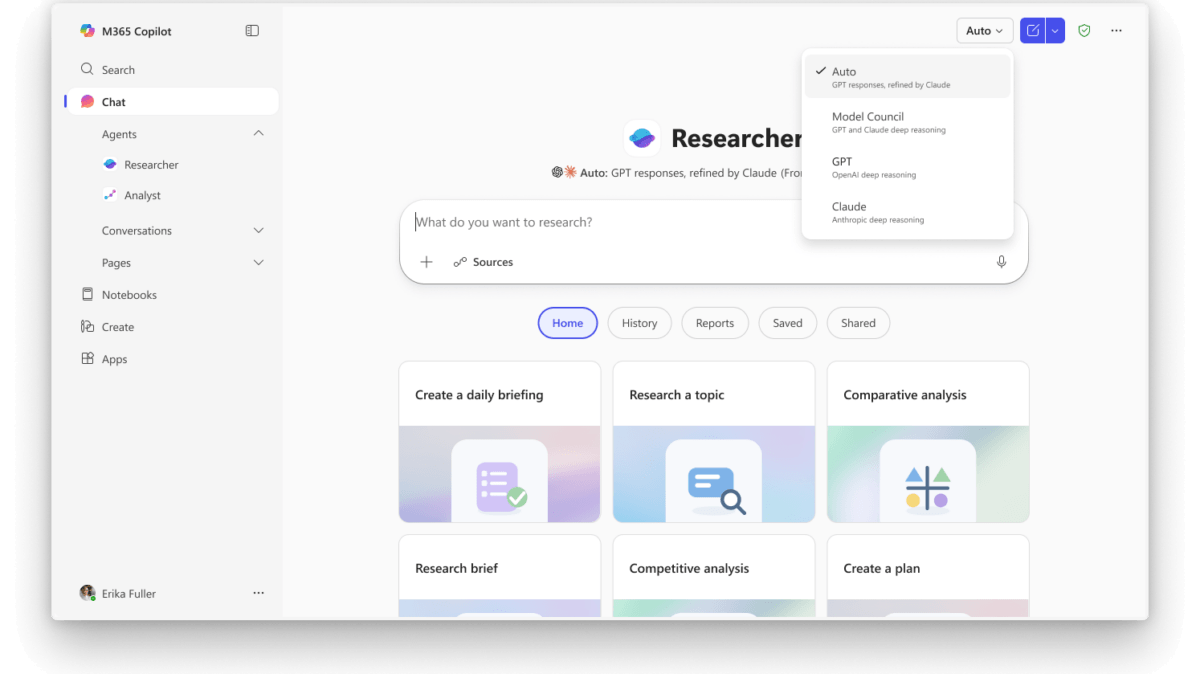Open the Comparative analysis card
The width and height of the screenshot is (1200, 674).
pos(928,442)
